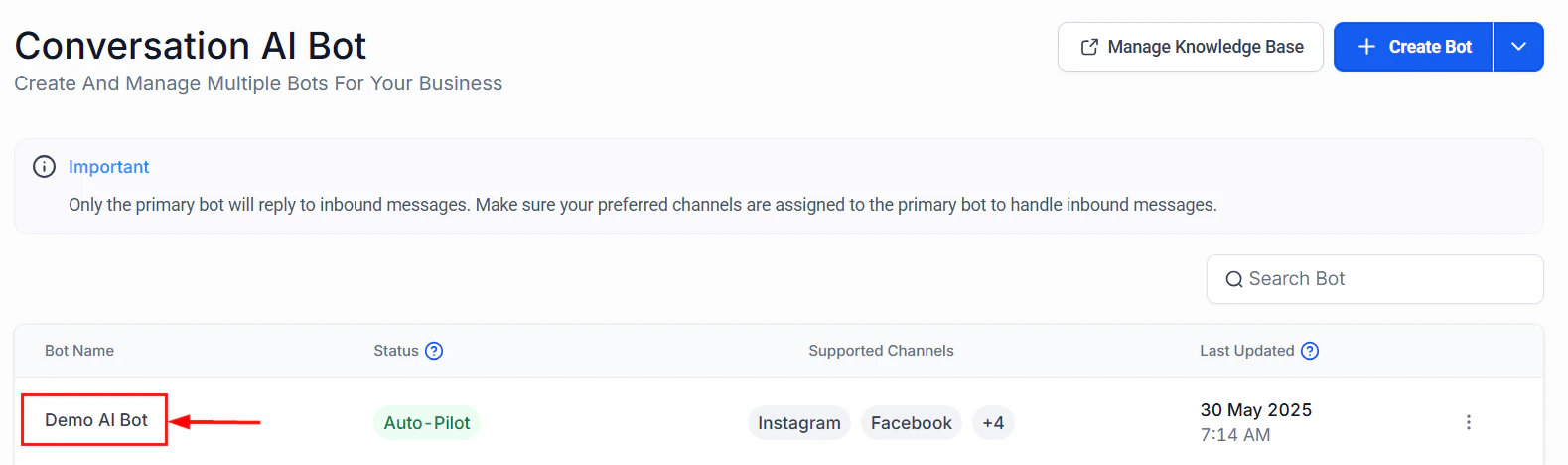Click the Instagram channel tag
Screen dimensions: 1568x465
coord(798,422)
